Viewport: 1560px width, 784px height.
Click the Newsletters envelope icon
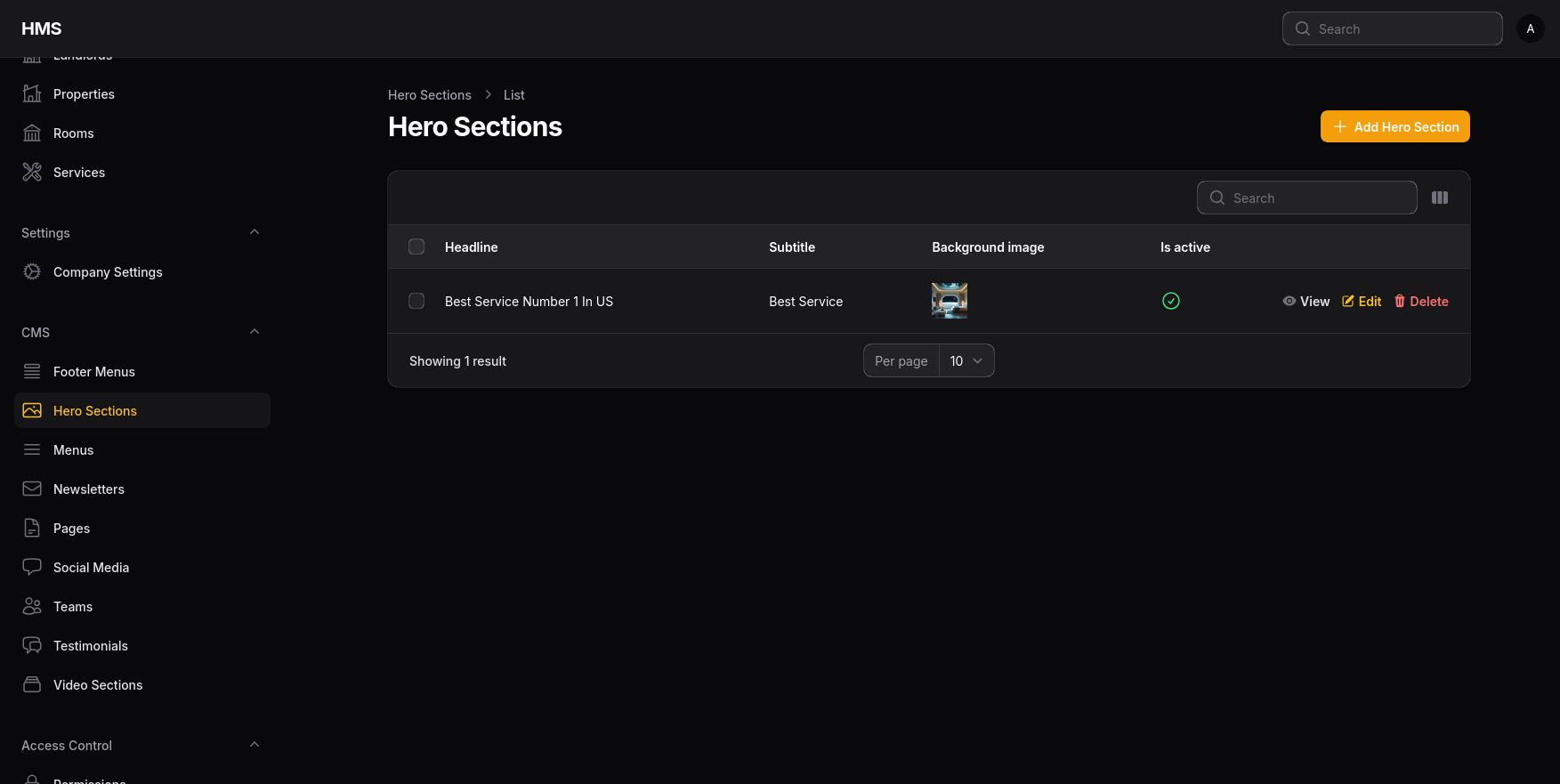point(32,489)
